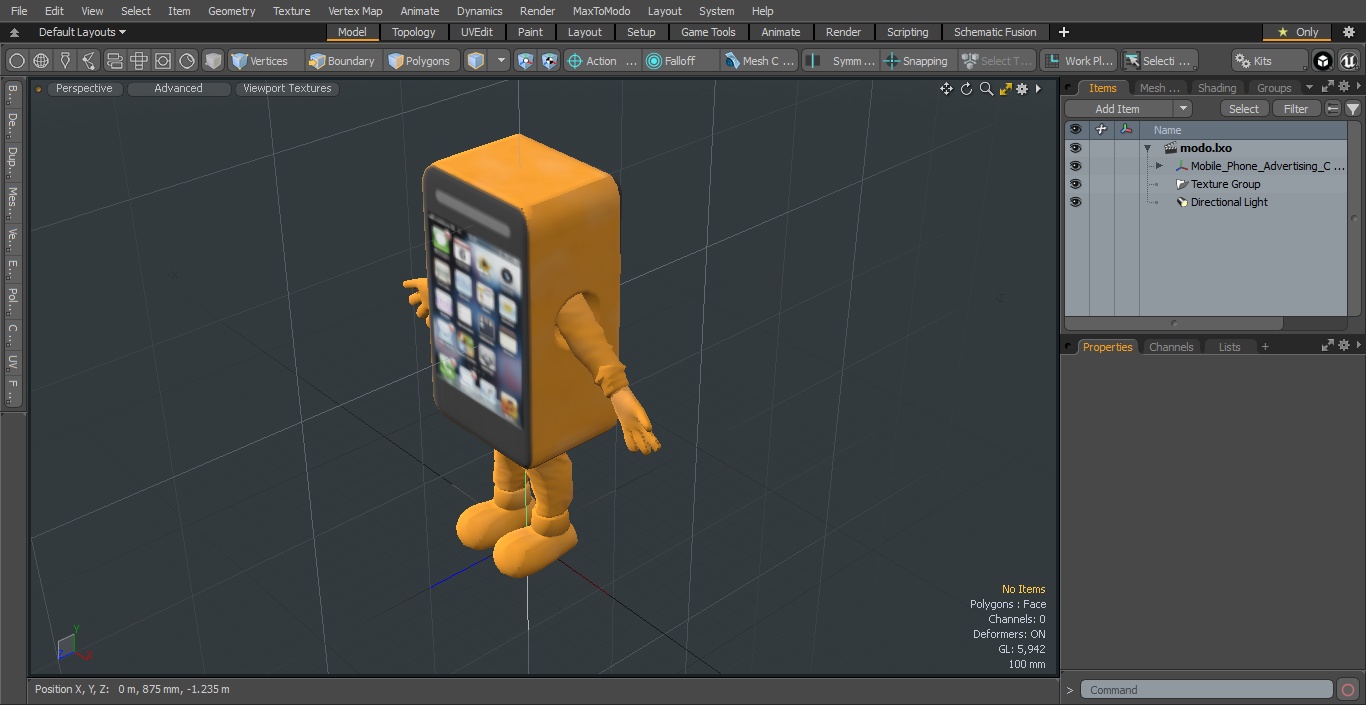Select the circular pie tool icon
Viewport: 1366px width, 705px height.
pos(187,61)
